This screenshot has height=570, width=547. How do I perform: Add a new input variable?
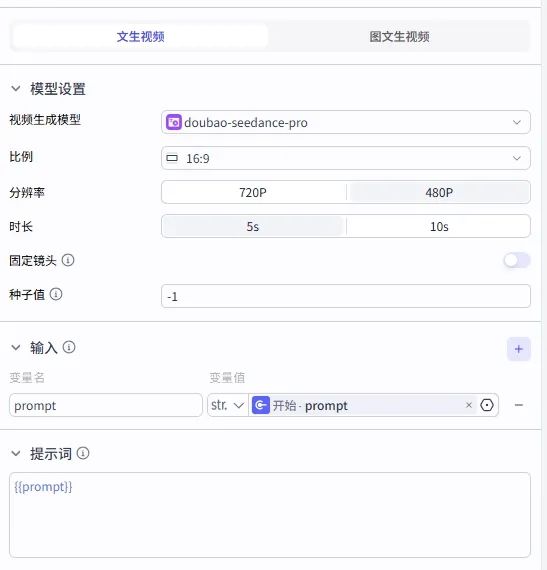point(519,349)
